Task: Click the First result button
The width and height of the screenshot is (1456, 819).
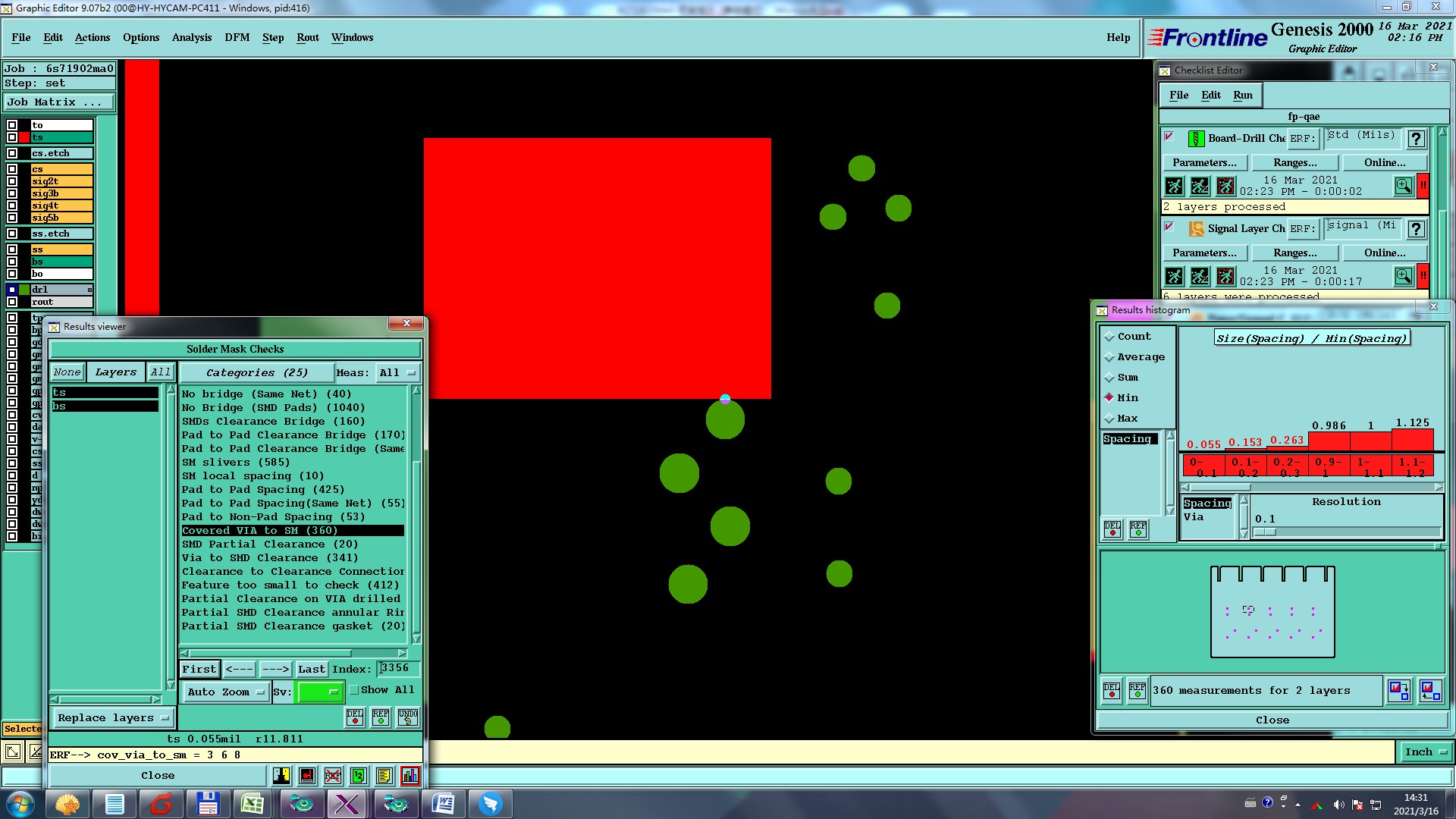Action: tap(199, 670)
